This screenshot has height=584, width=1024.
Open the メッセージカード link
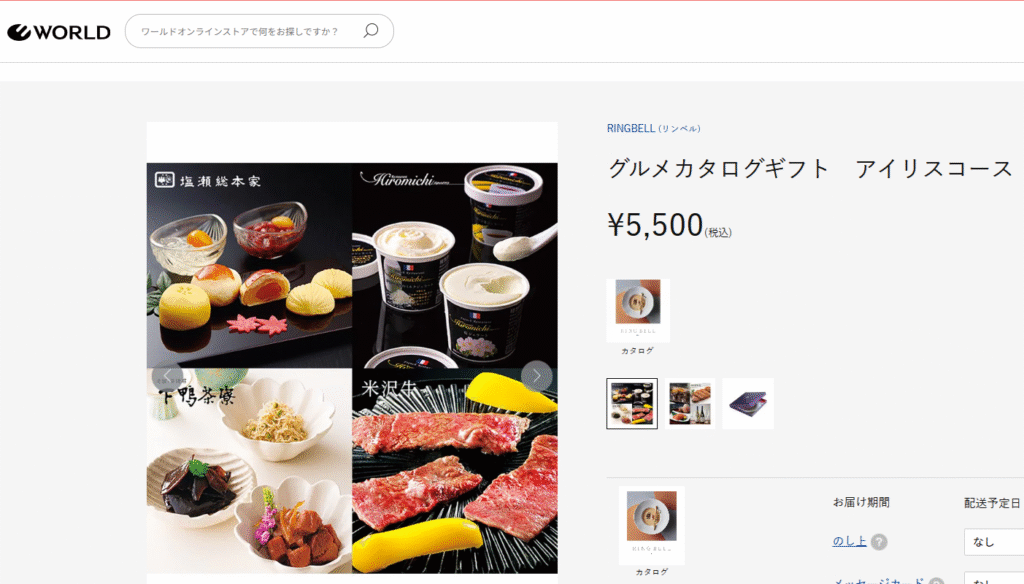click(x=878, y=580)
